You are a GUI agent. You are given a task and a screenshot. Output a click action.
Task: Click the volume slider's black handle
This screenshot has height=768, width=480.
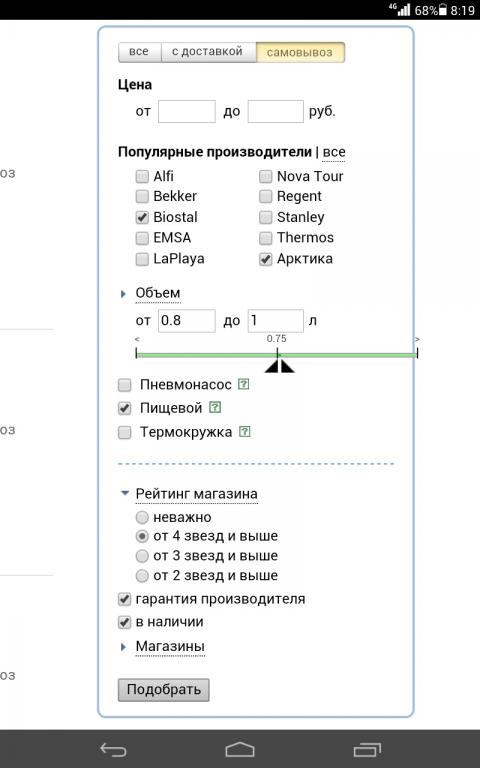[279, 366]
